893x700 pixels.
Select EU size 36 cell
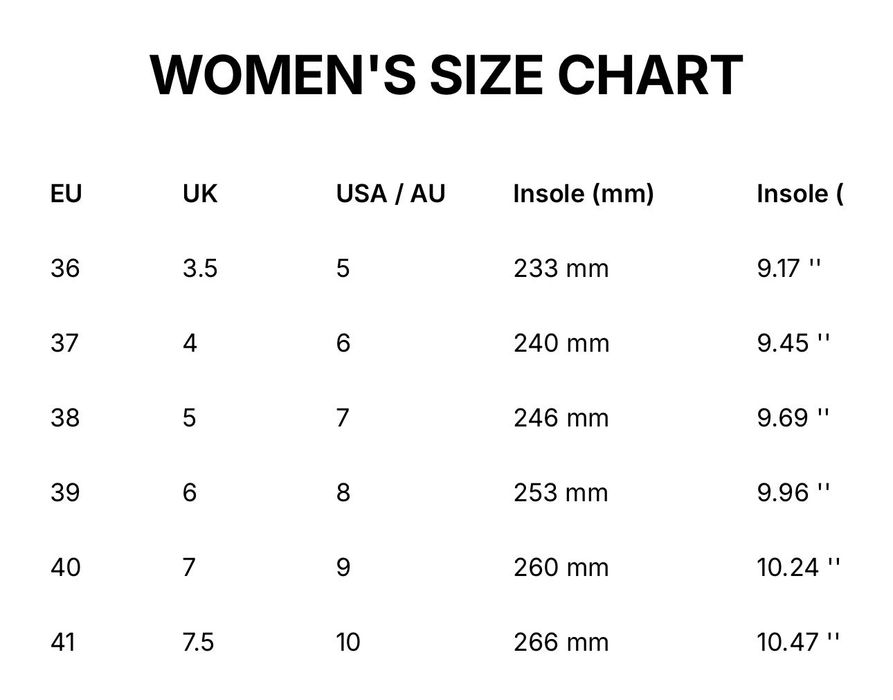65,269
